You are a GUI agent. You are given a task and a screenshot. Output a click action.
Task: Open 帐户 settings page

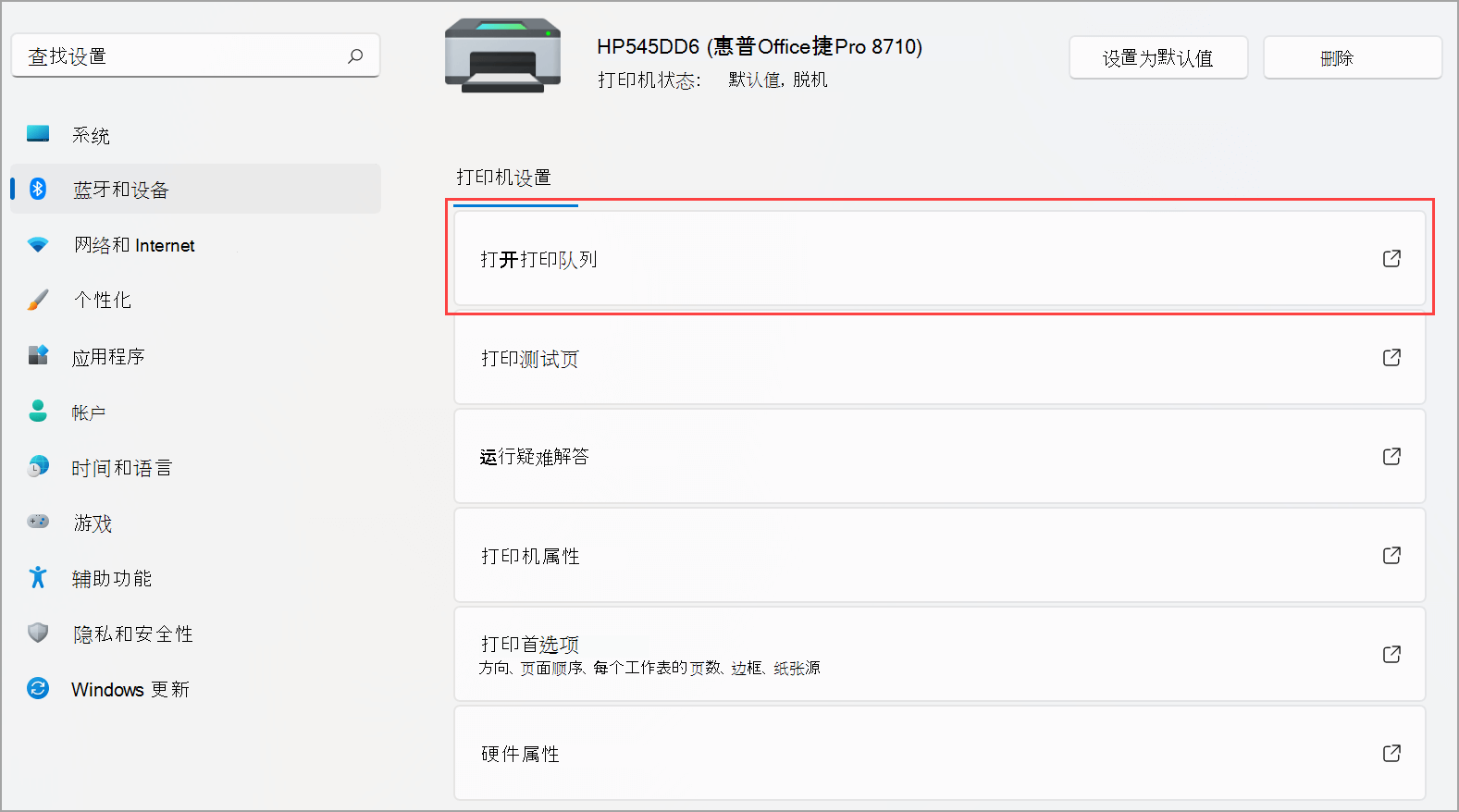(195, 412)
